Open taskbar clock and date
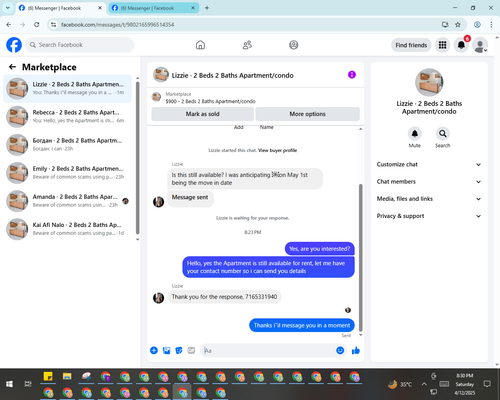The width and height of the screenshot is (500, 400). click(x=465, y=384)
